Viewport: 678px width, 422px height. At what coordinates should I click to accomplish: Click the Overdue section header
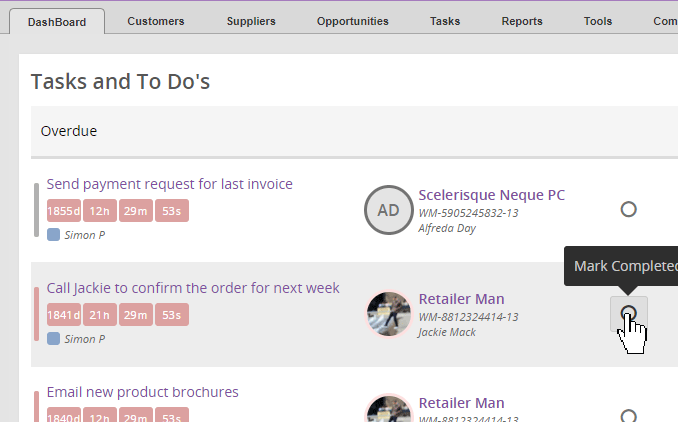point(69,131)
